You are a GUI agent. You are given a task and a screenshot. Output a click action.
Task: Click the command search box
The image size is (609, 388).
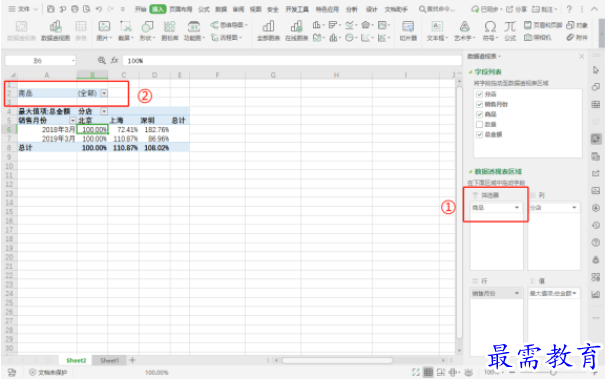pos(437,9)
